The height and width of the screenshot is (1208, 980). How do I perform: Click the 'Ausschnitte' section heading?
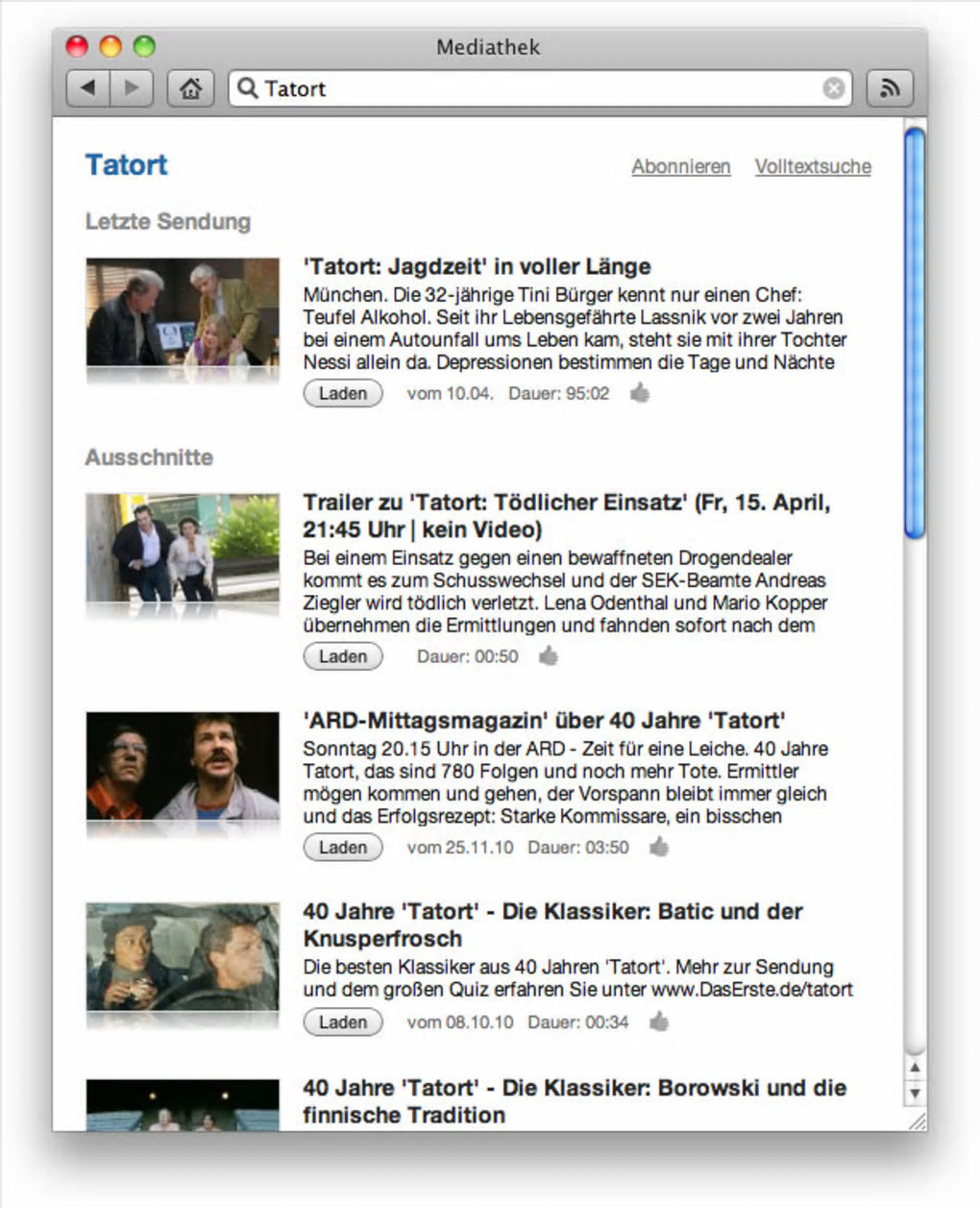click(x=149, y=457)
